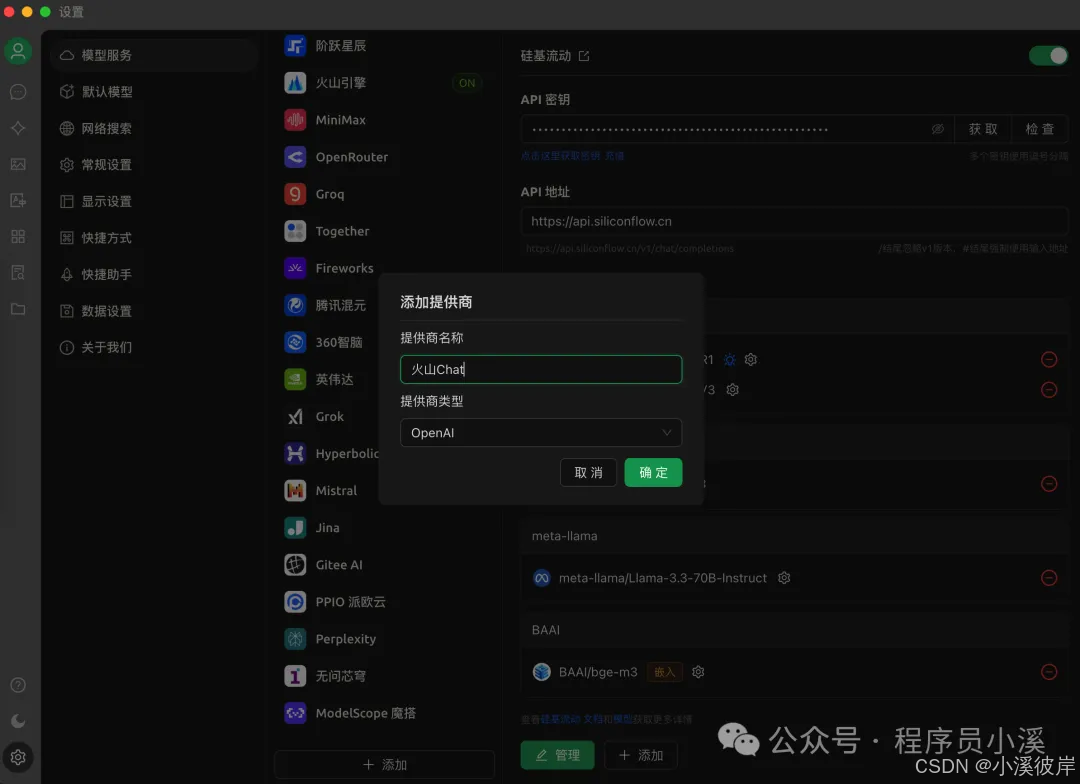1080x784 pixels.
Task: Open the agents sparkle icon in sidebar
Action: (x=18, y=128)
